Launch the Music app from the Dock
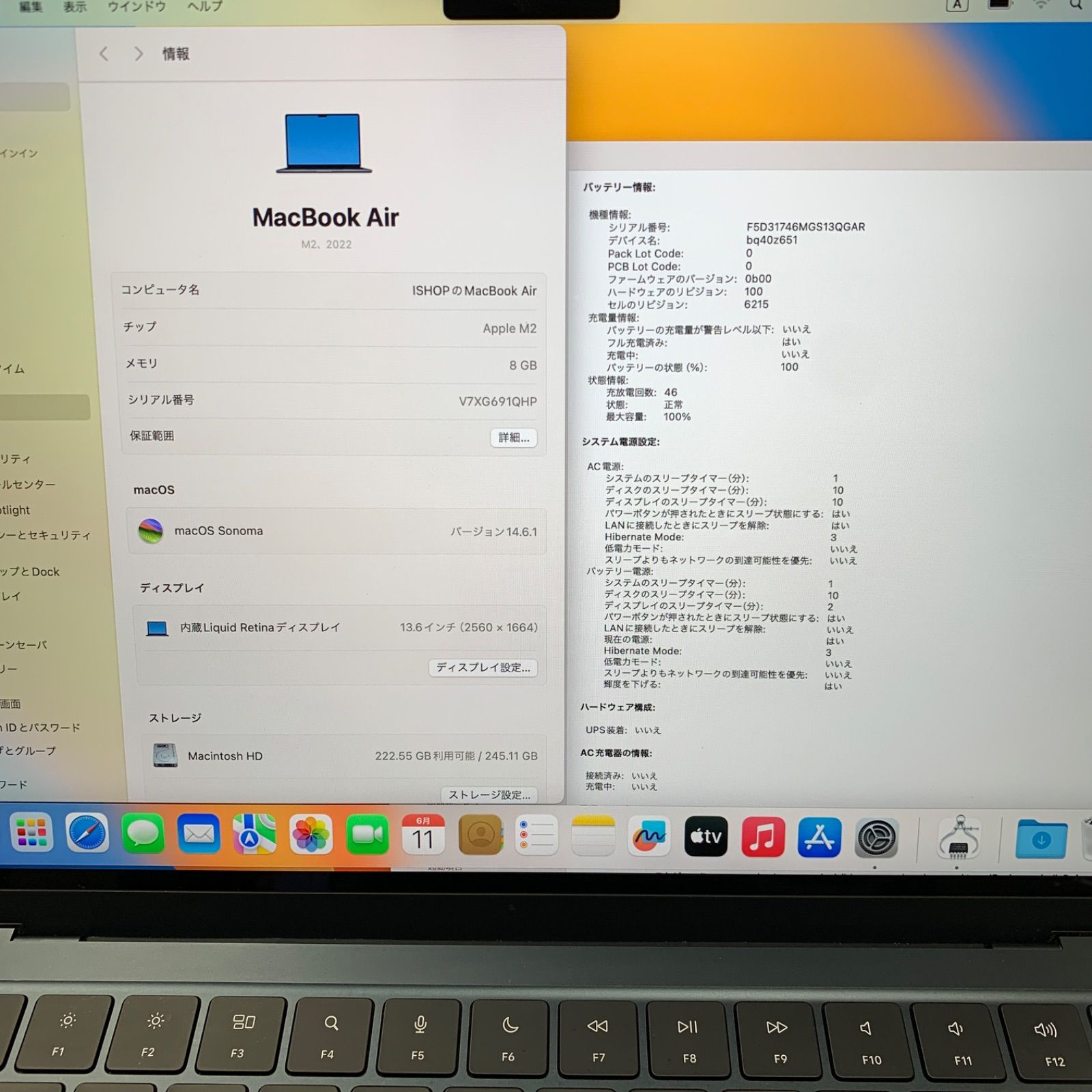The image size is (1092, 1092). (x=763, y=835)
